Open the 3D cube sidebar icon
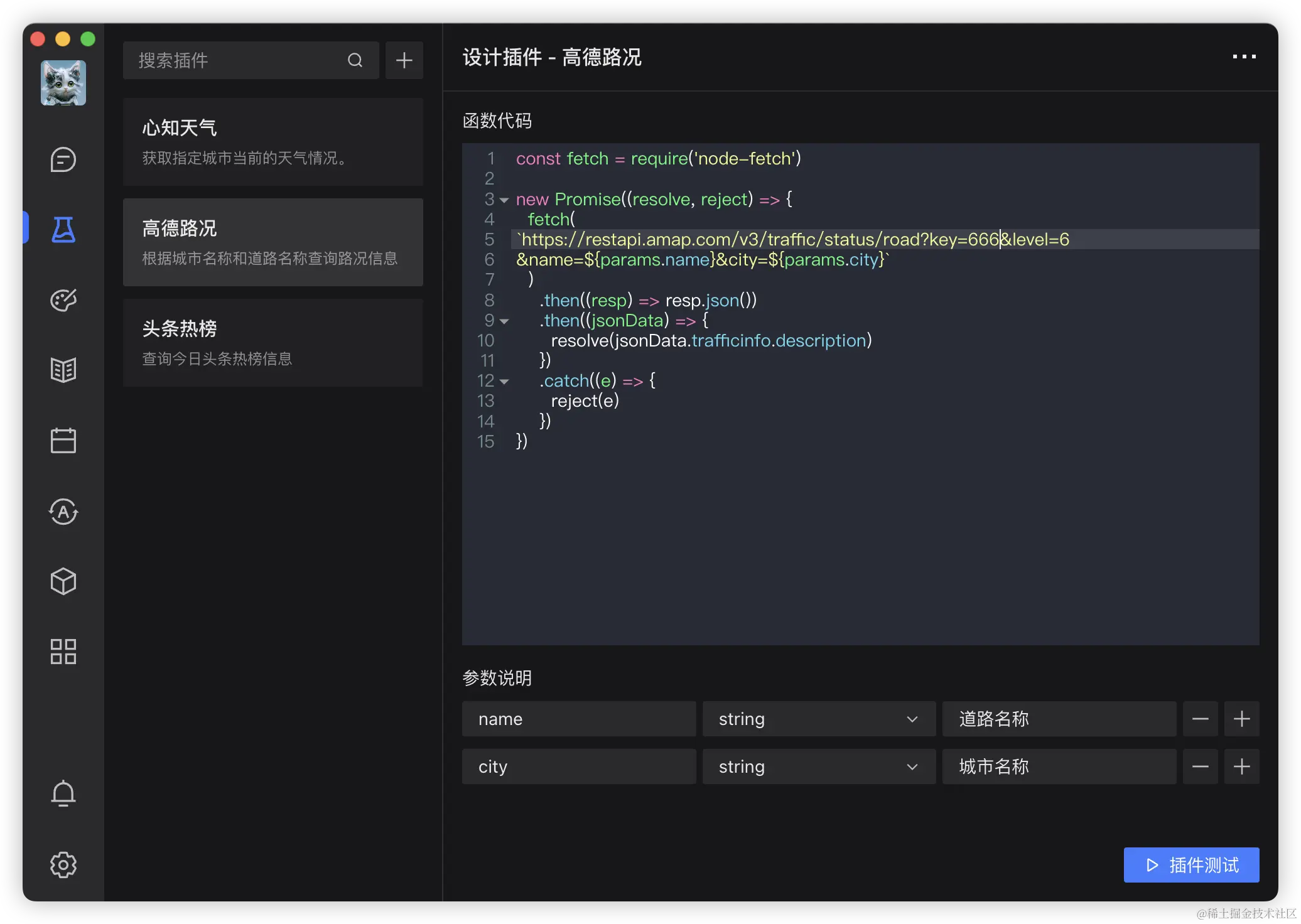 (x=63, y=581)
